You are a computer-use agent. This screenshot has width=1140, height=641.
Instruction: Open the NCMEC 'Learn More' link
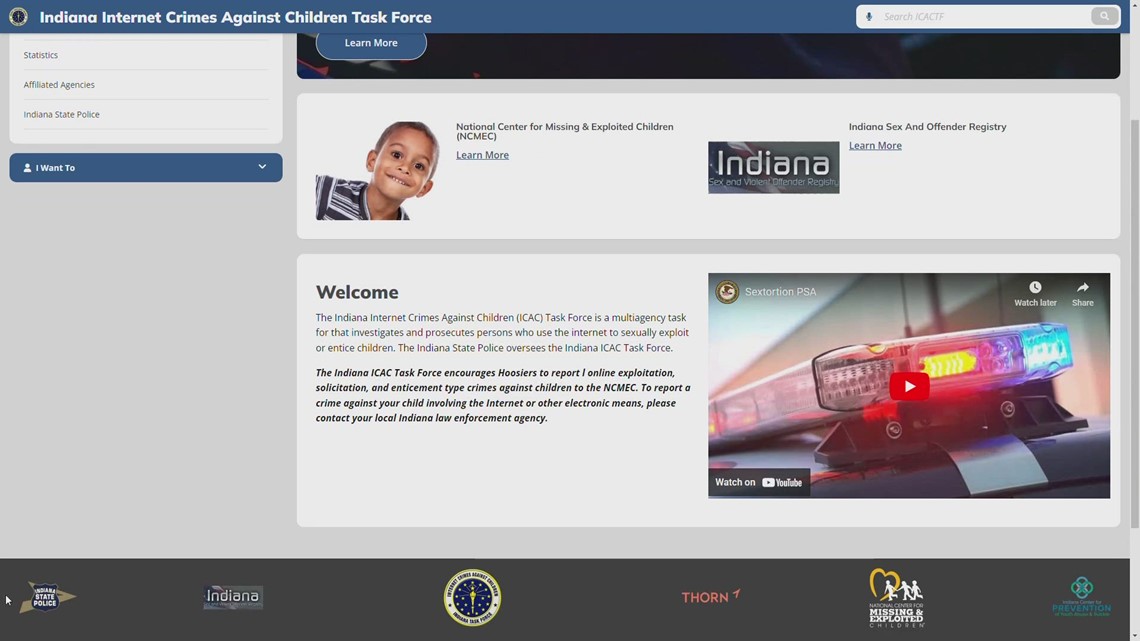point(482,155)
